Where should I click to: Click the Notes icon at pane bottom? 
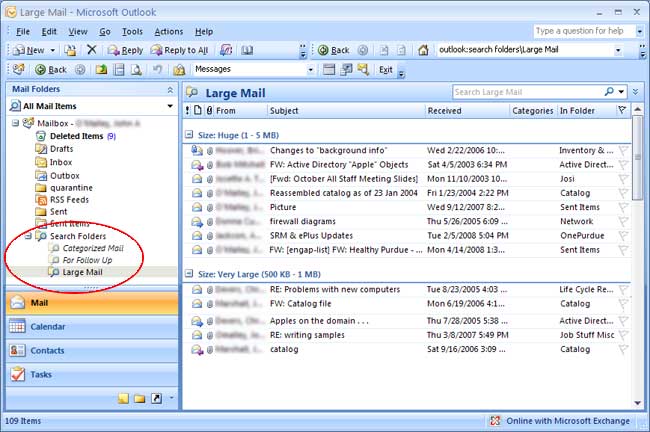tap(123, 398)
